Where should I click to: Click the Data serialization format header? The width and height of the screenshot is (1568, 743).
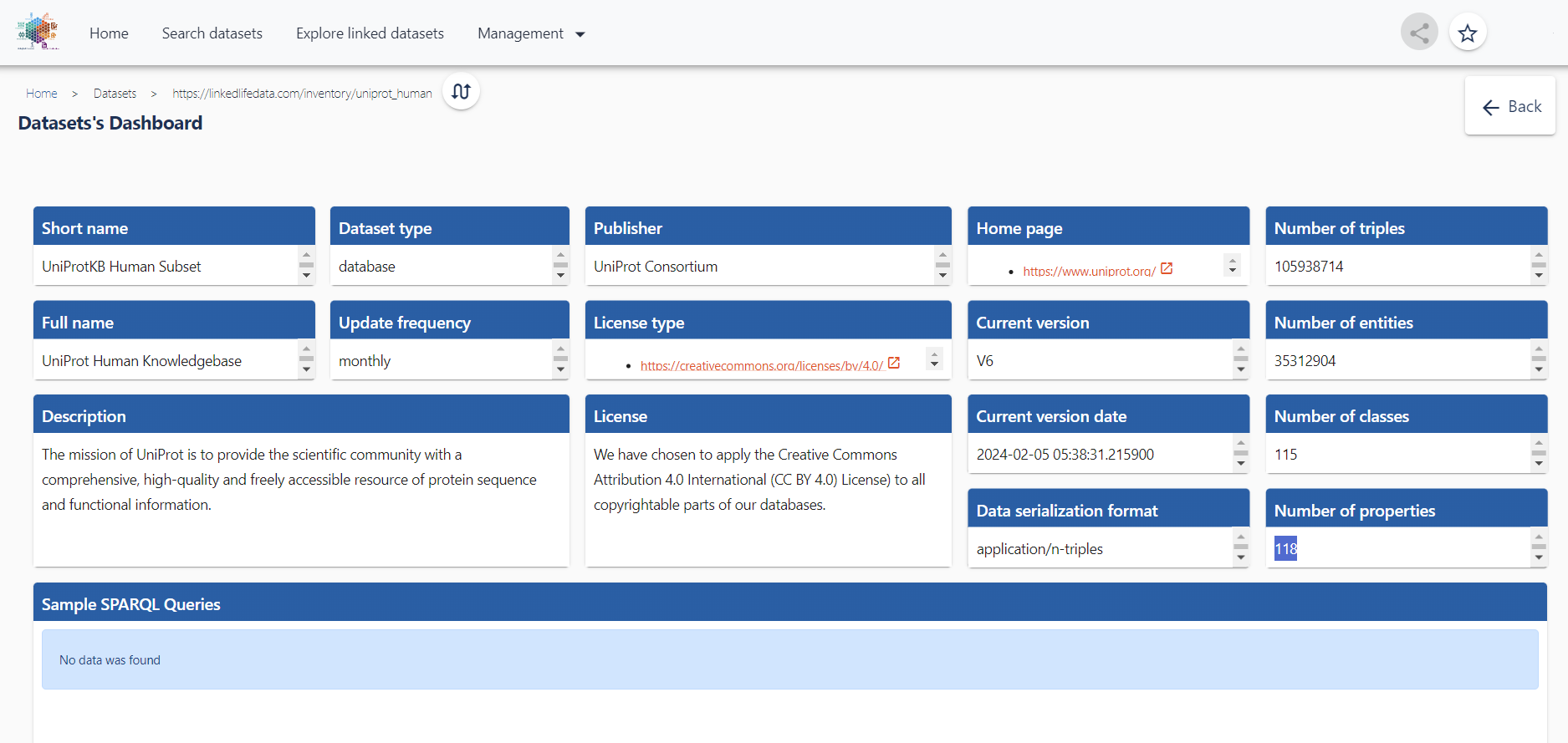point(1109,510)
